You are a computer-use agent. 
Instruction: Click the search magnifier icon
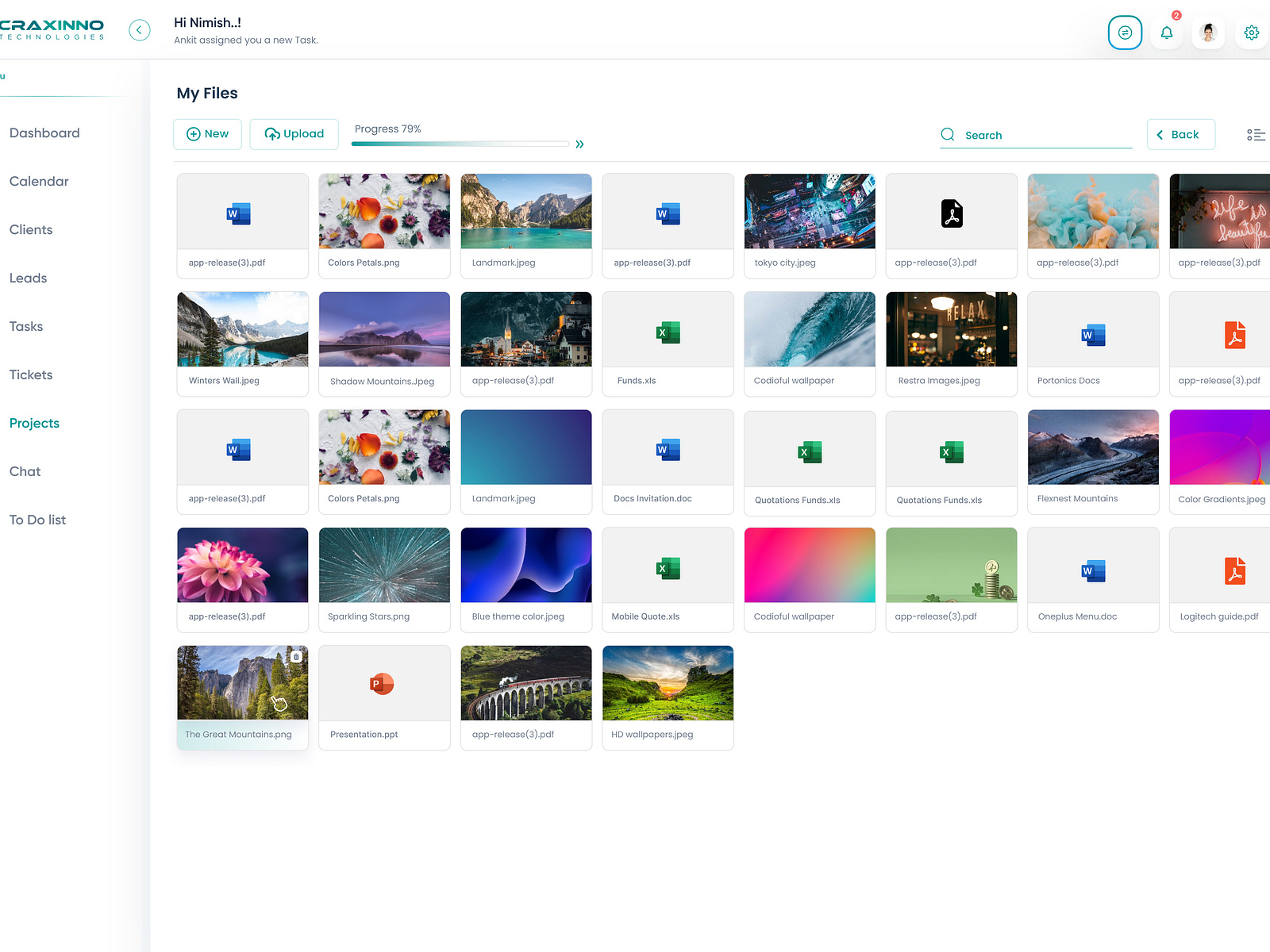pyautogui.click(x=947, y=135)
